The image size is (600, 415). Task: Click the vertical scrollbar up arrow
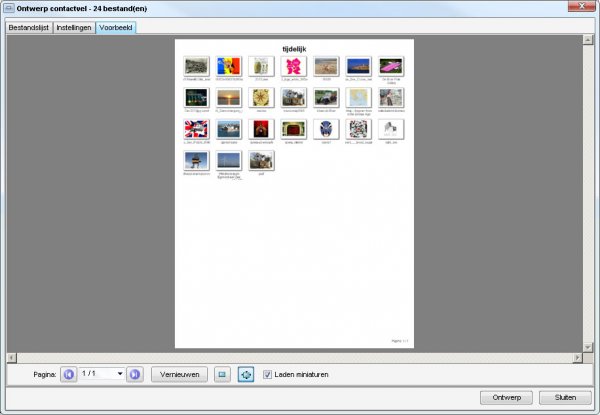pos(589,41)
